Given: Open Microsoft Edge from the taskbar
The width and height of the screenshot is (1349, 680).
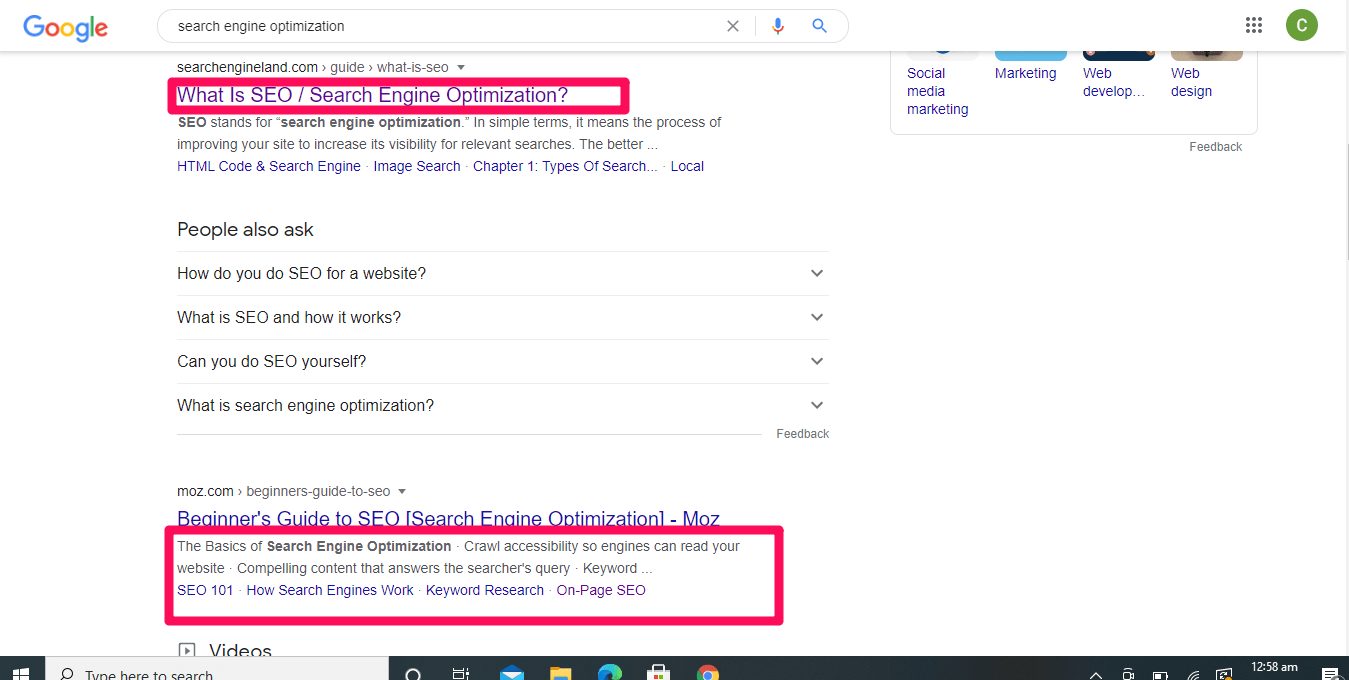Looking at the screenshot, I should click(x=610, y=673).
